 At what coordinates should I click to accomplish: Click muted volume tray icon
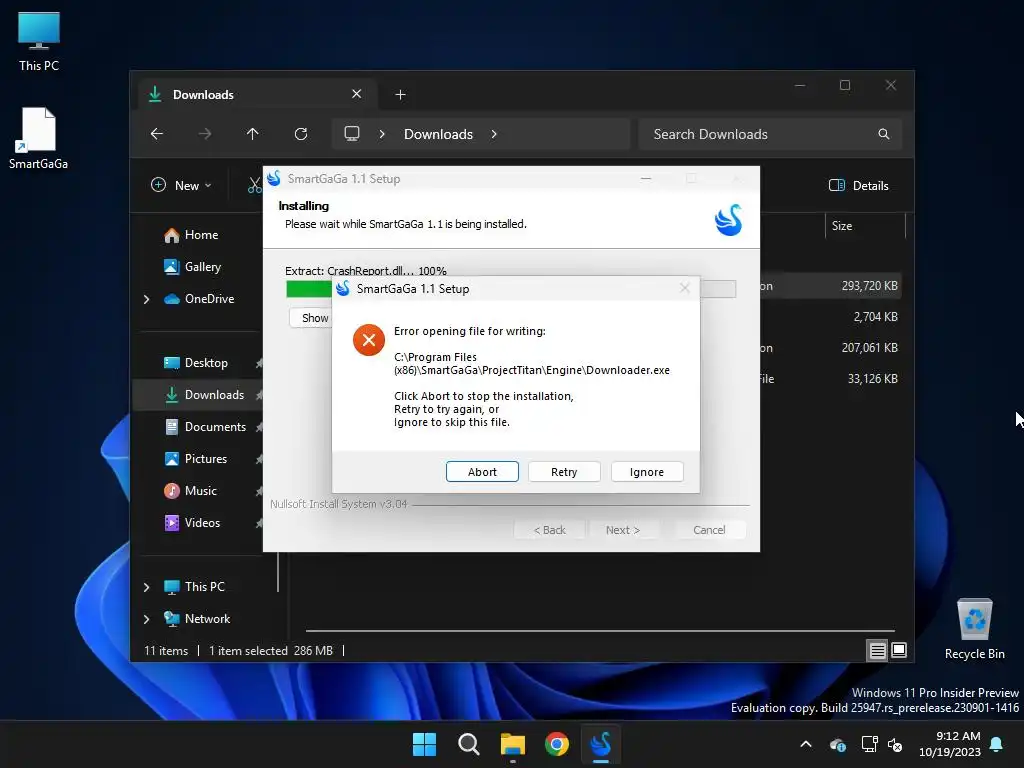[895, 744]
